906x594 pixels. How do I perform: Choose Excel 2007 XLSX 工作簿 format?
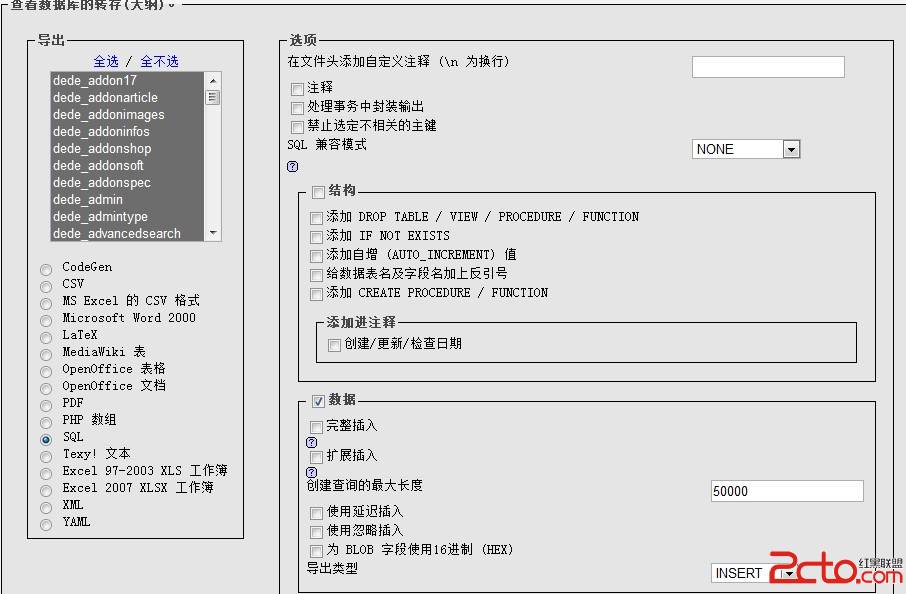coord(46,491)
